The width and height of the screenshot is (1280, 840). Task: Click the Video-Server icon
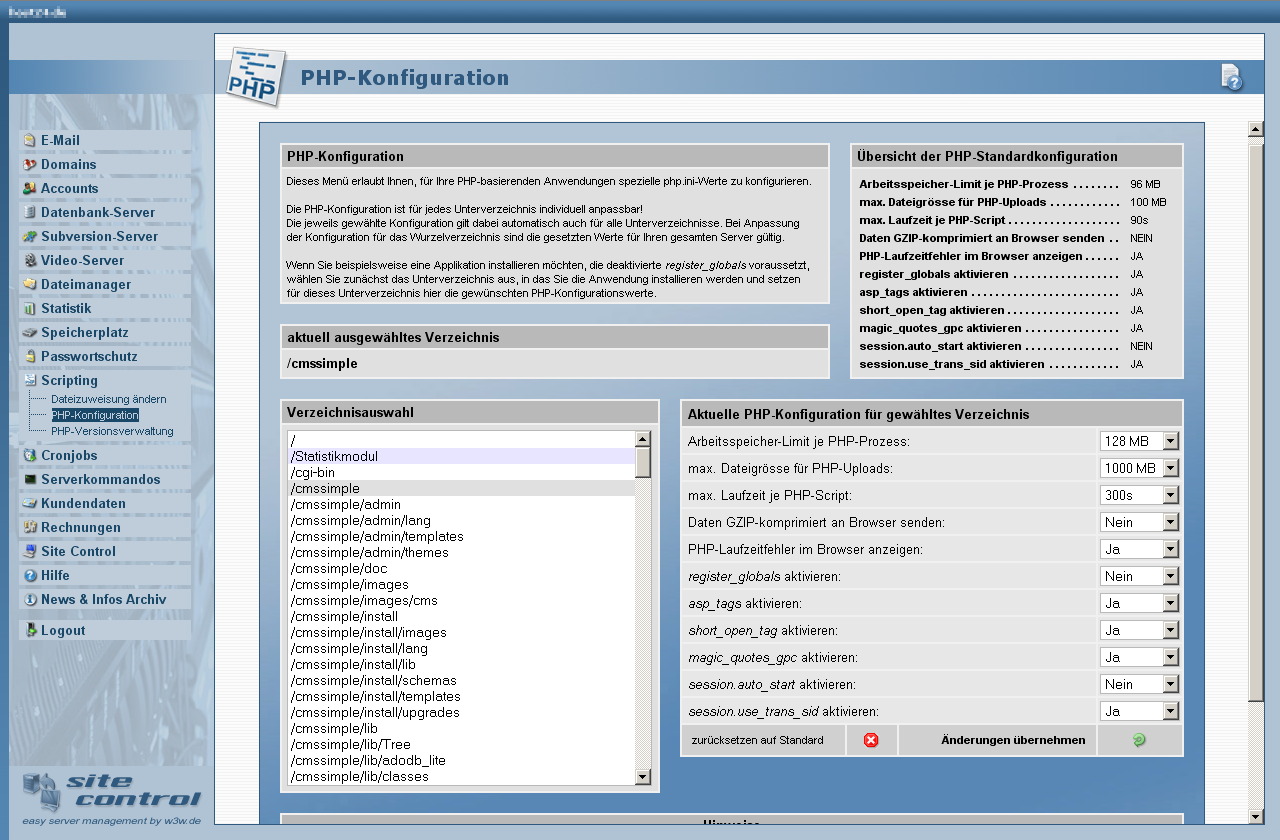[x=31, y=260]
